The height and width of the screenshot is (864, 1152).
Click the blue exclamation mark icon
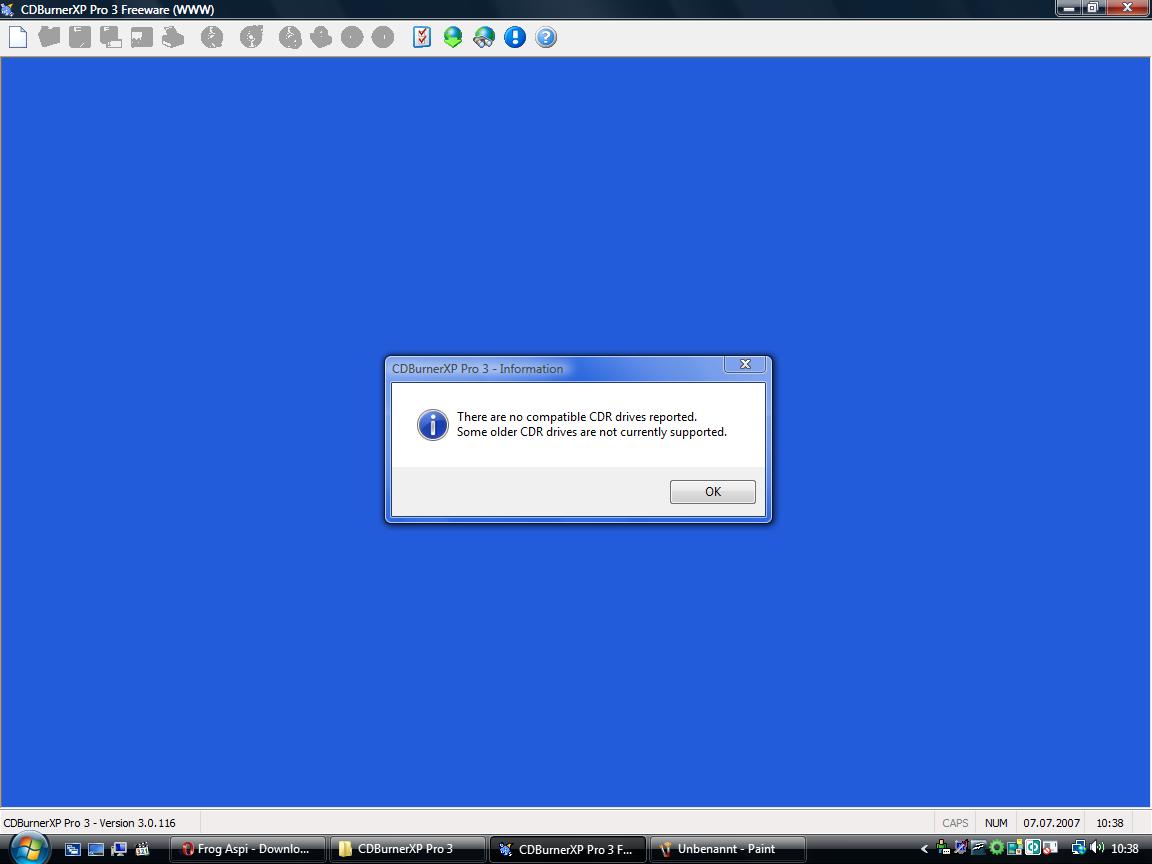click(x=515, y=37)
